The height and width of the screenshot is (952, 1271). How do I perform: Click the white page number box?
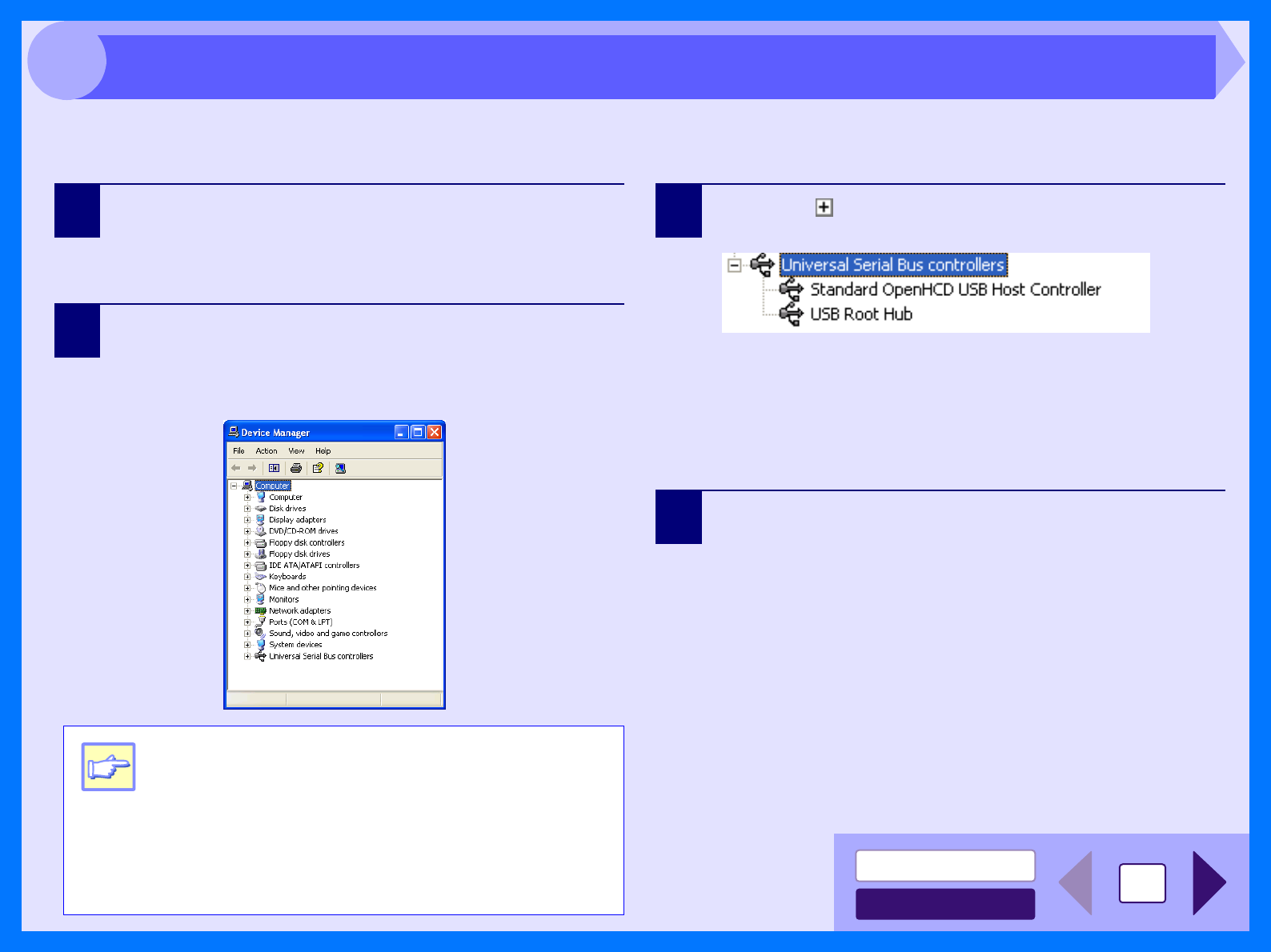click(1142, 883)
